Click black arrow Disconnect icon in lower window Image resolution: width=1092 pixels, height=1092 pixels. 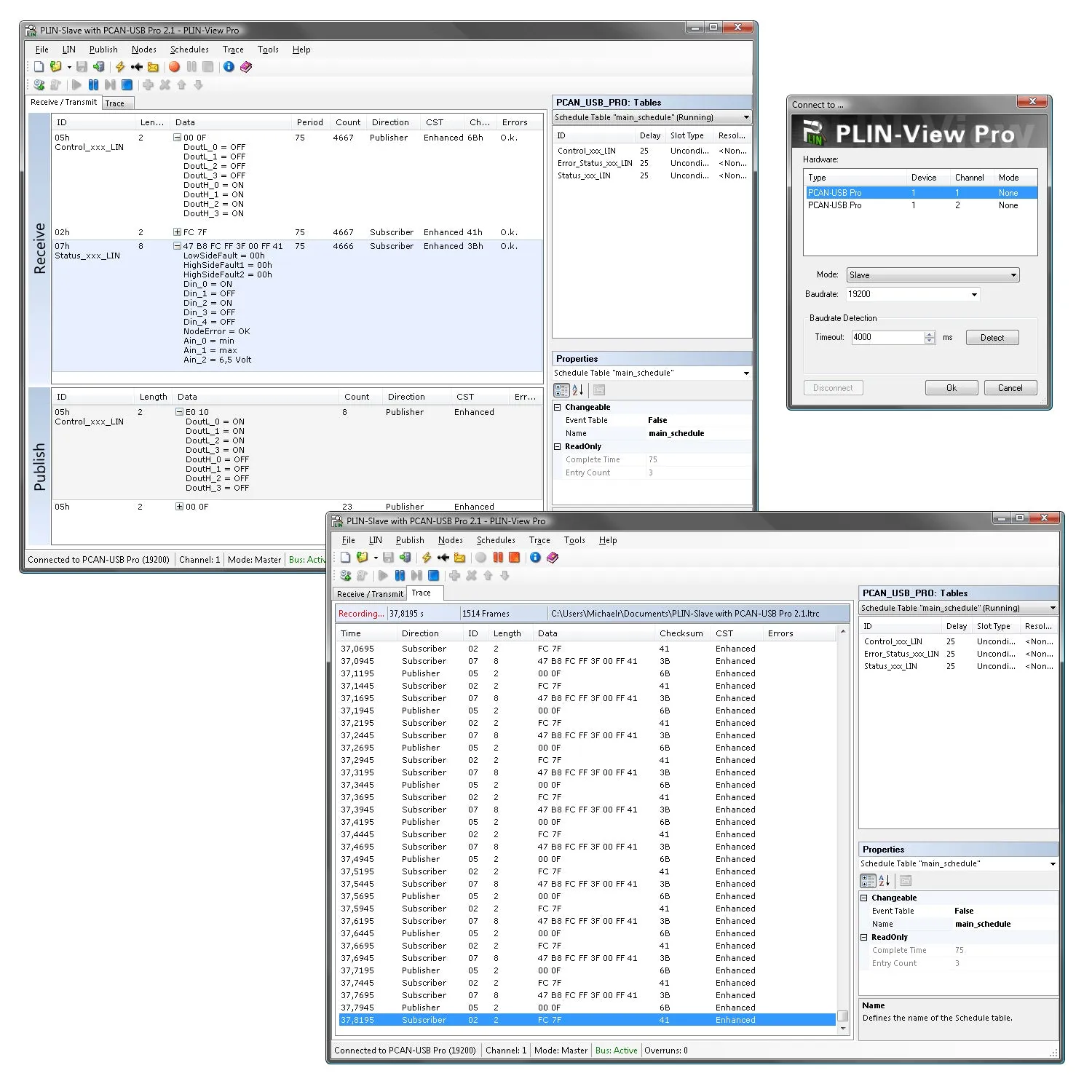[x=443, y=558]
